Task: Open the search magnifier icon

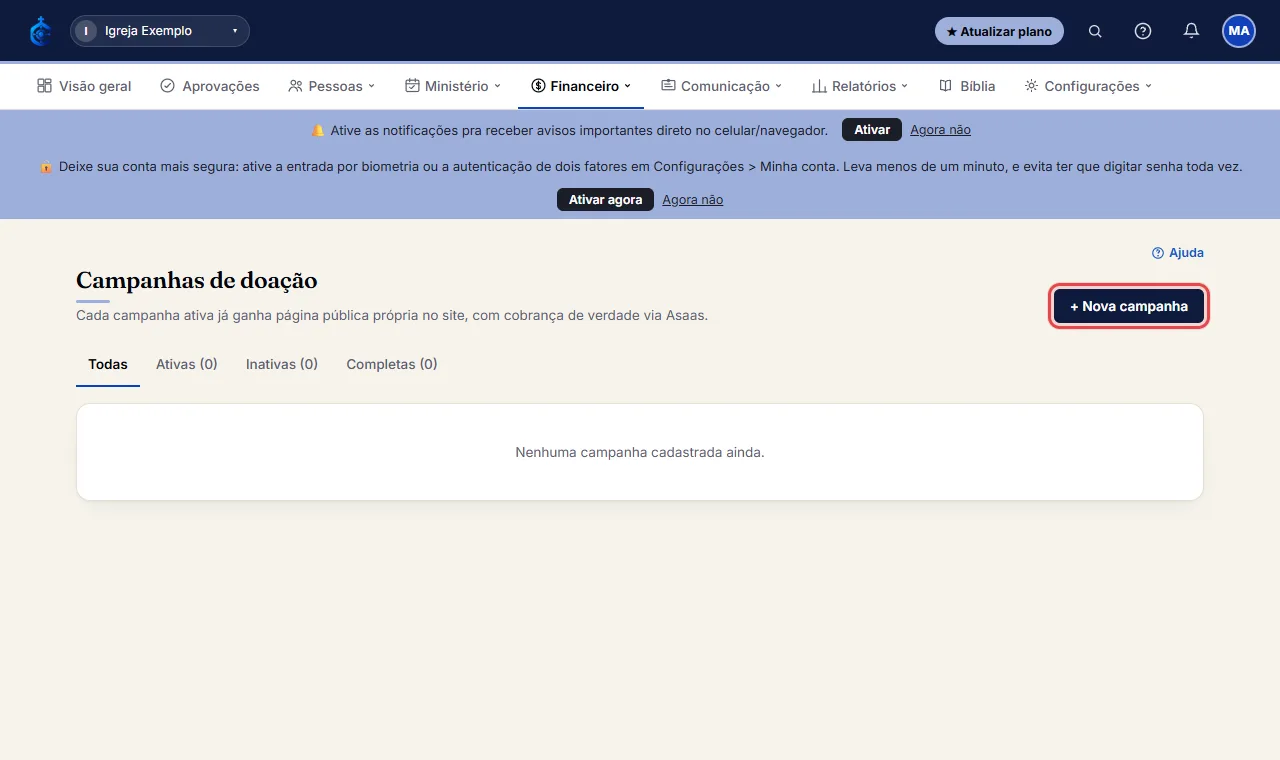Action: pyautogui.click(x=1095, y=31)
